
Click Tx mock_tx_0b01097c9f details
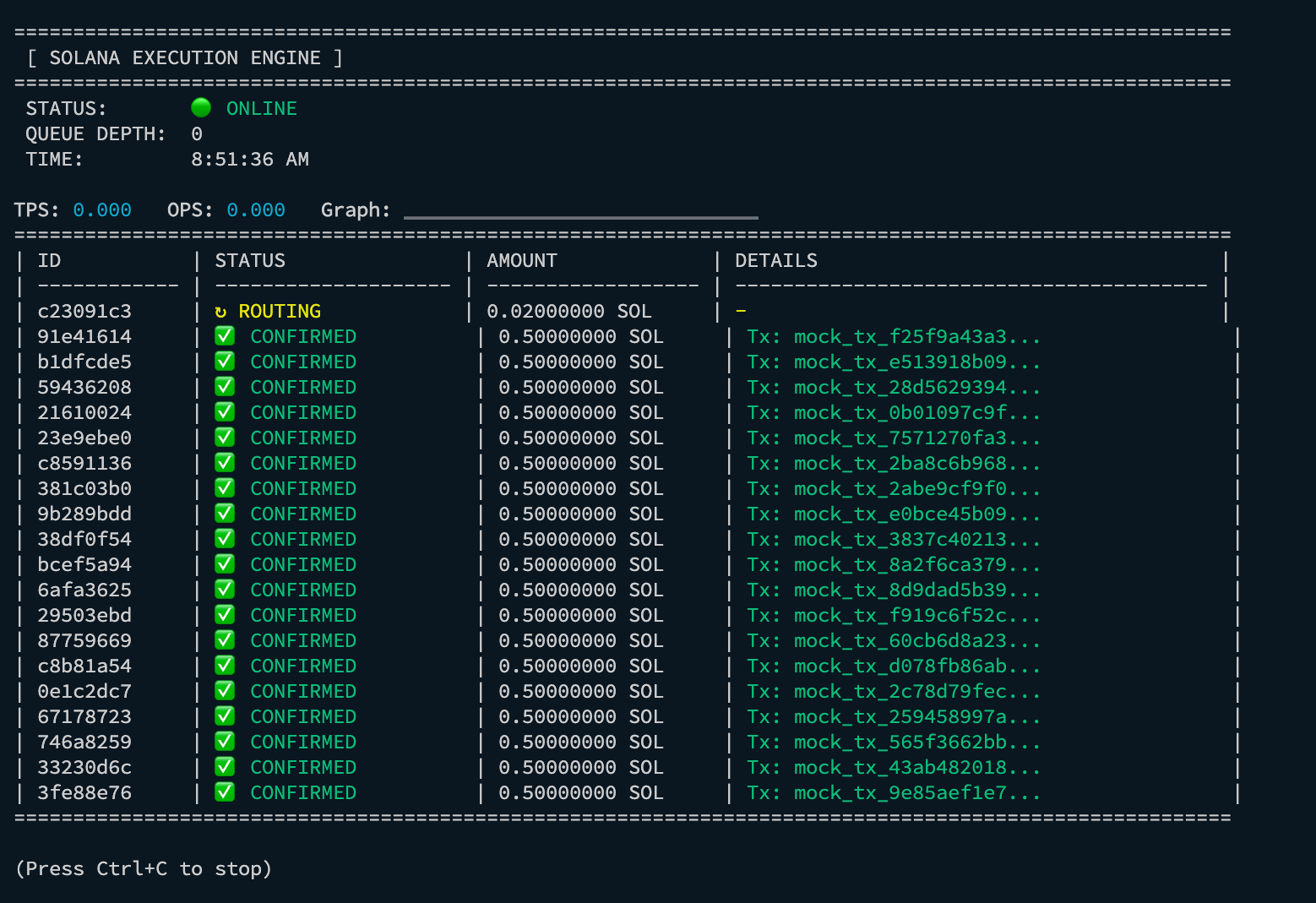894,412
